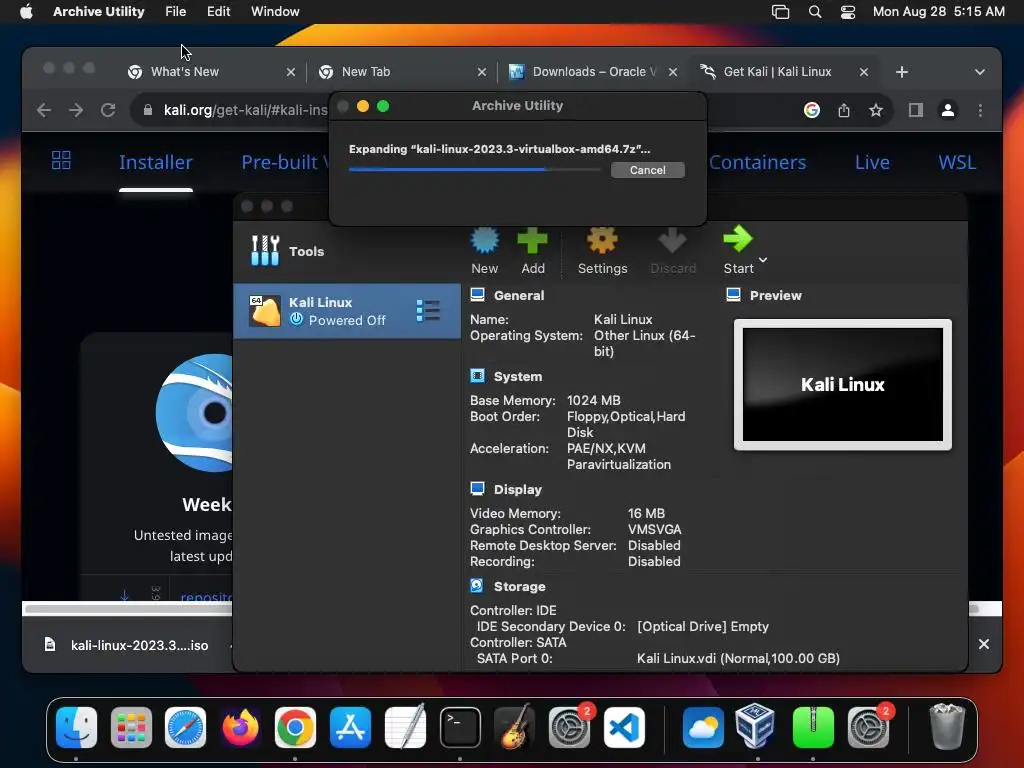The image size is (1024, 768).
Task: Select the Kali Linux machine entry
Action: click(x=347, y=311)
